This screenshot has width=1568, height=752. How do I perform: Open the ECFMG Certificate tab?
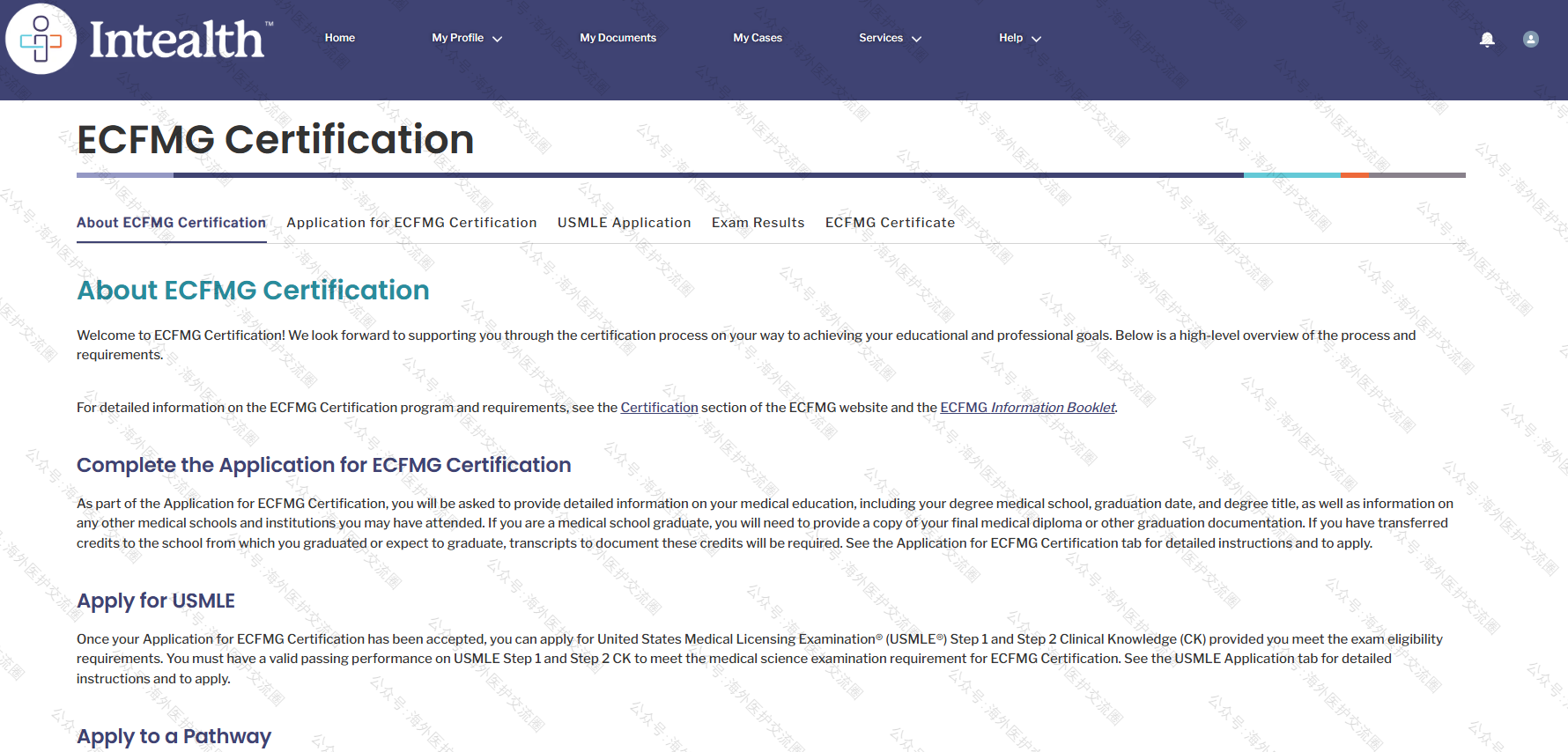[x=890, y=223]
